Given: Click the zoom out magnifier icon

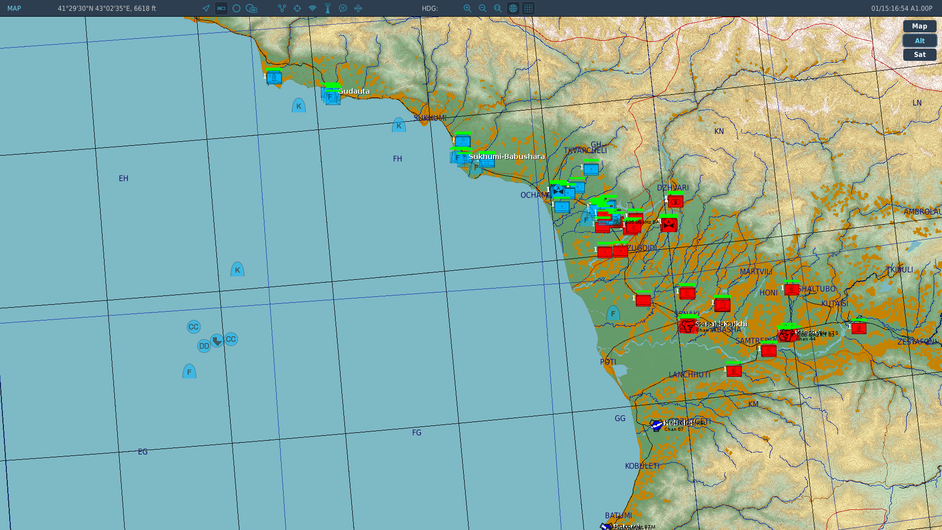Looking at the screenshot, I should point(482,8).
